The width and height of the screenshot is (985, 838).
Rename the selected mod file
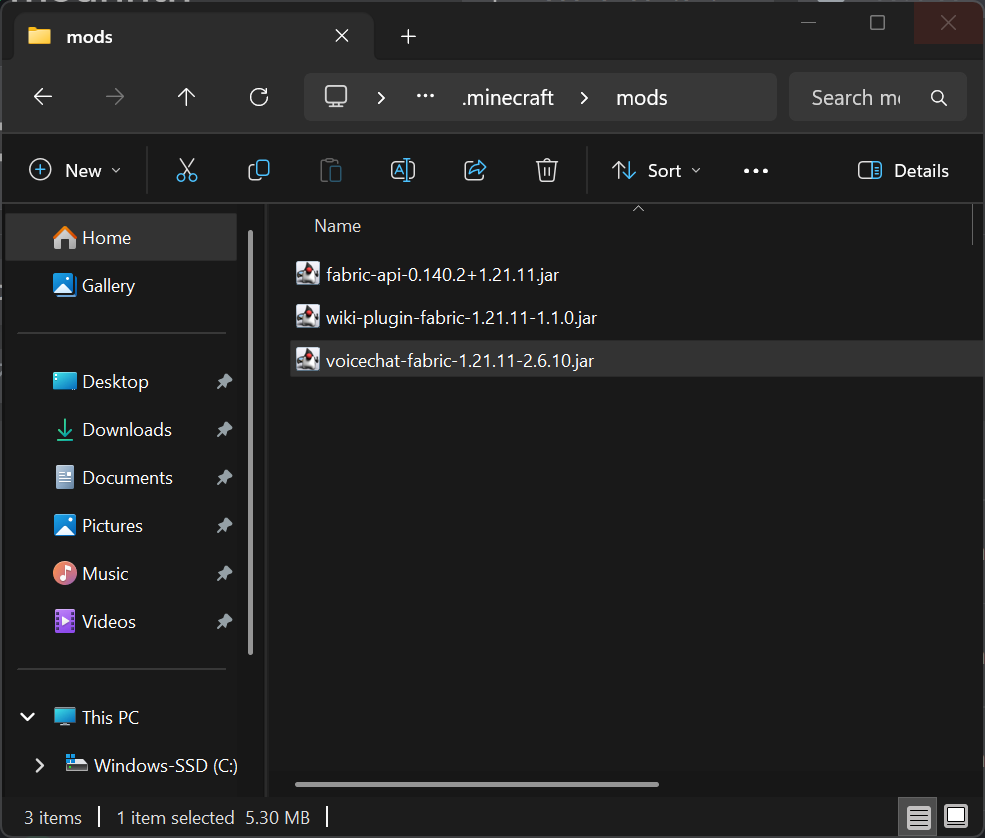(403, 170)
